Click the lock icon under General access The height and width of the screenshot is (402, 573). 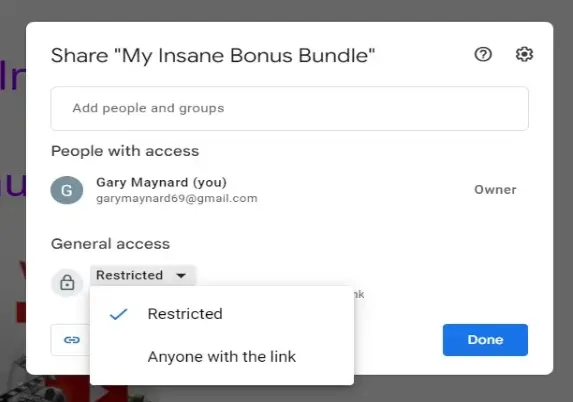tap(67, 283)
